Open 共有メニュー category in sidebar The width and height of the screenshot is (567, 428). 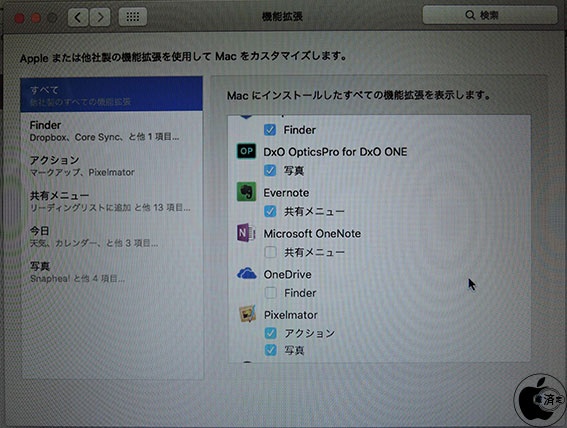pos(111,201)
